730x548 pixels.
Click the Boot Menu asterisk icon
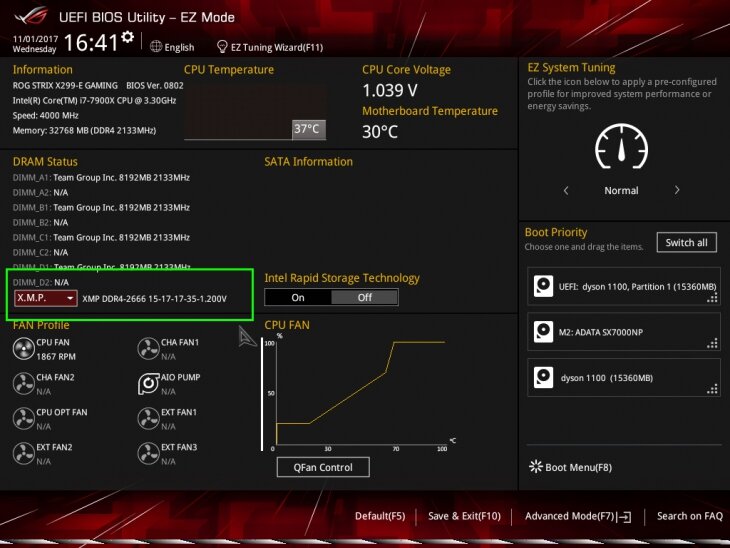[535, 467]
